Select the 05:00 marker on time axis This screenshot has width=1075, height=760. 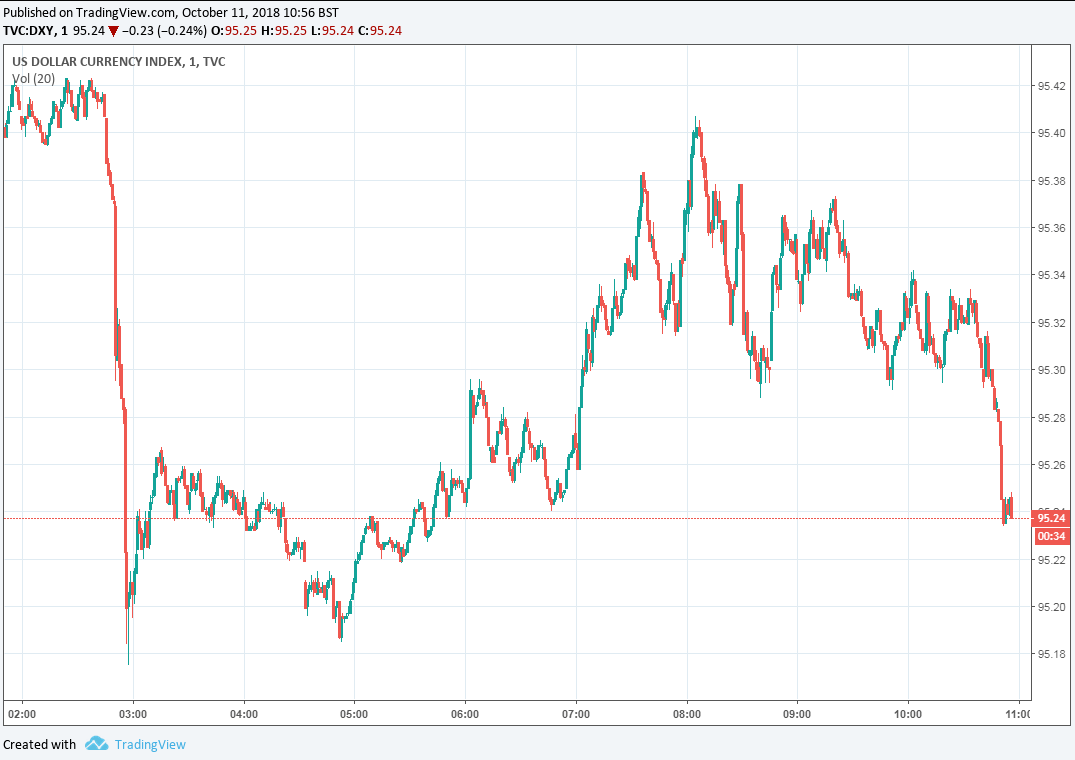(x=354, y=714)
